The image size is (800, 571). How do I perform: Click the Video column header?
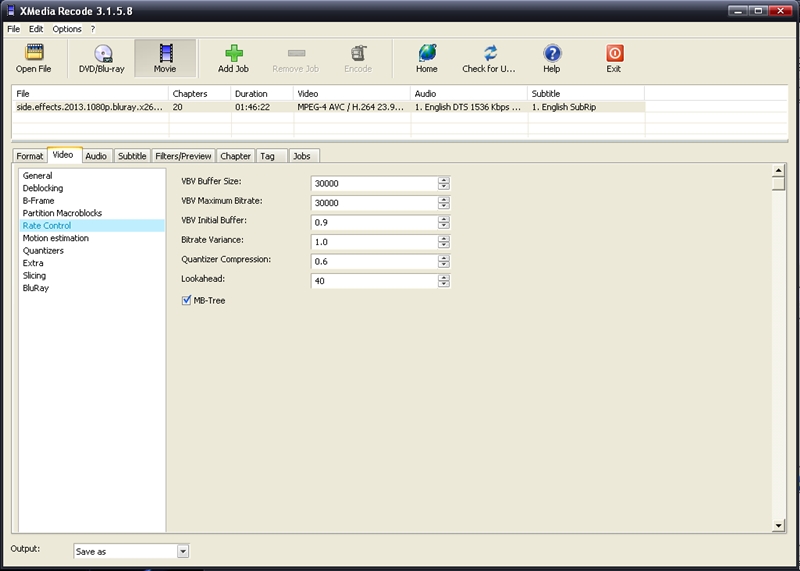coord(352,94)
